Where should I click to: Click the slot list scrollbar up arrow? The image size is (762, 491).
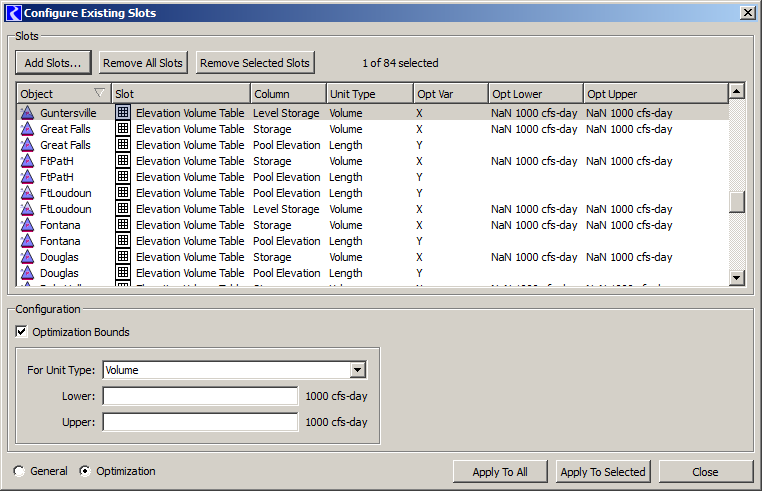coord(737,91)
